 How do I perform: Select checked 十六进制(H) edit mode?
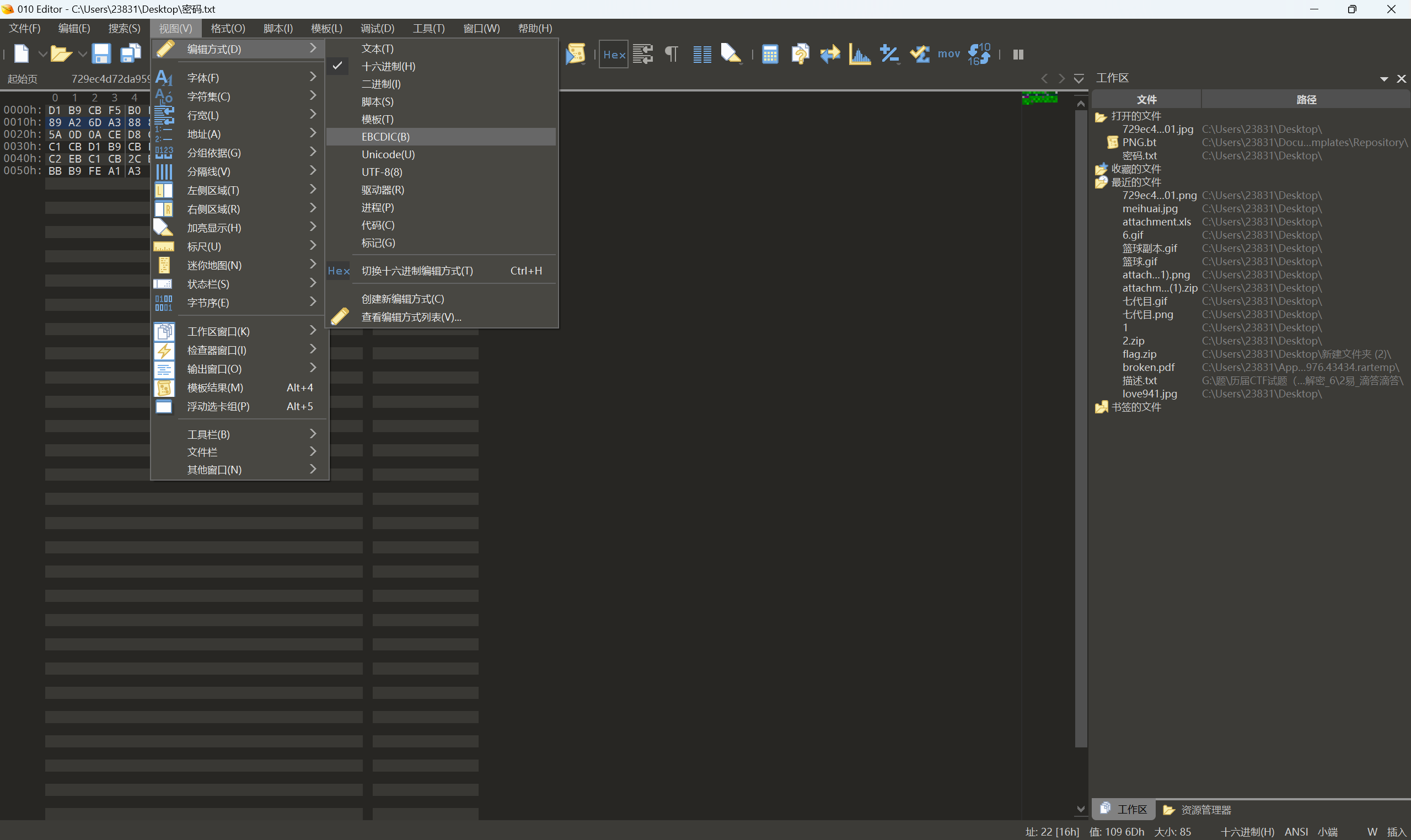(442, 66)
